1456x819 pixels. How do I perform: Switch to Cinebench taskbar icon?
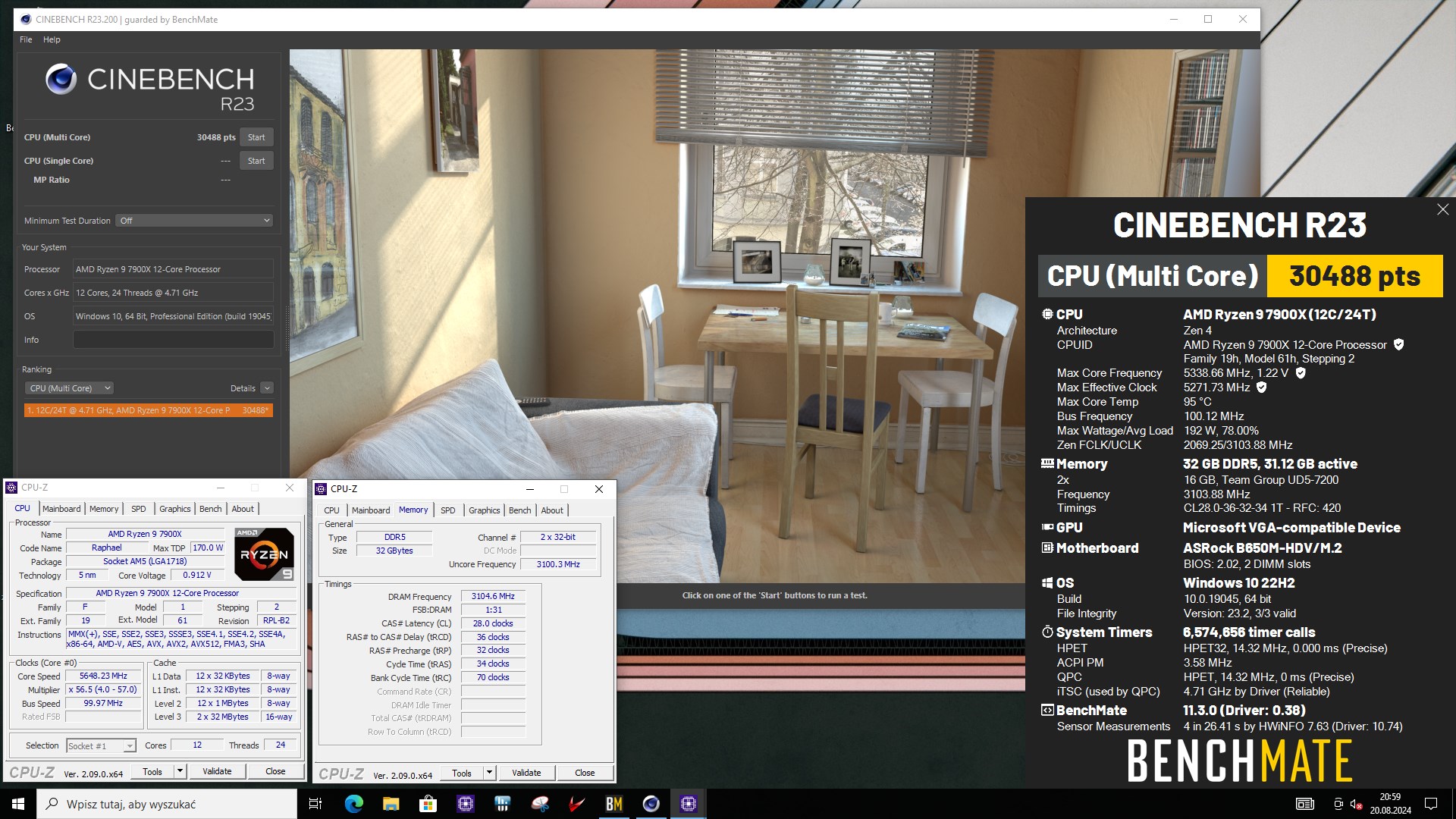[651, 804]
